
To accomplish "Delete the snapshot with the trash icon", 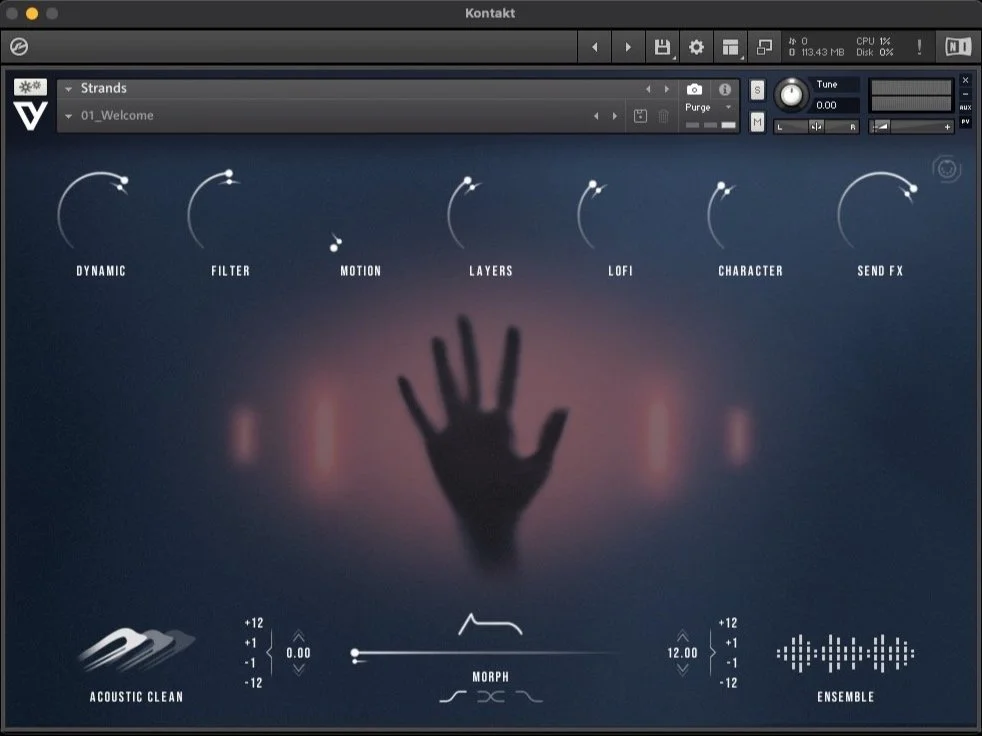I will point(663,116).
